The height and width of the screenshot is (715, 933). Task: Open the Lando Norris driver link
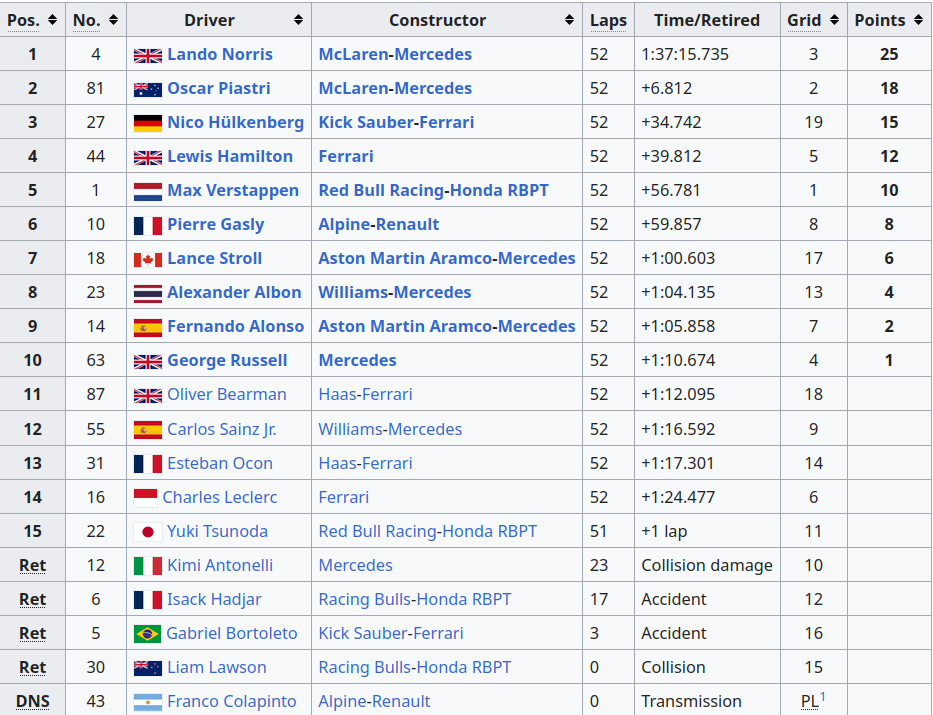[x=220, y=54]
